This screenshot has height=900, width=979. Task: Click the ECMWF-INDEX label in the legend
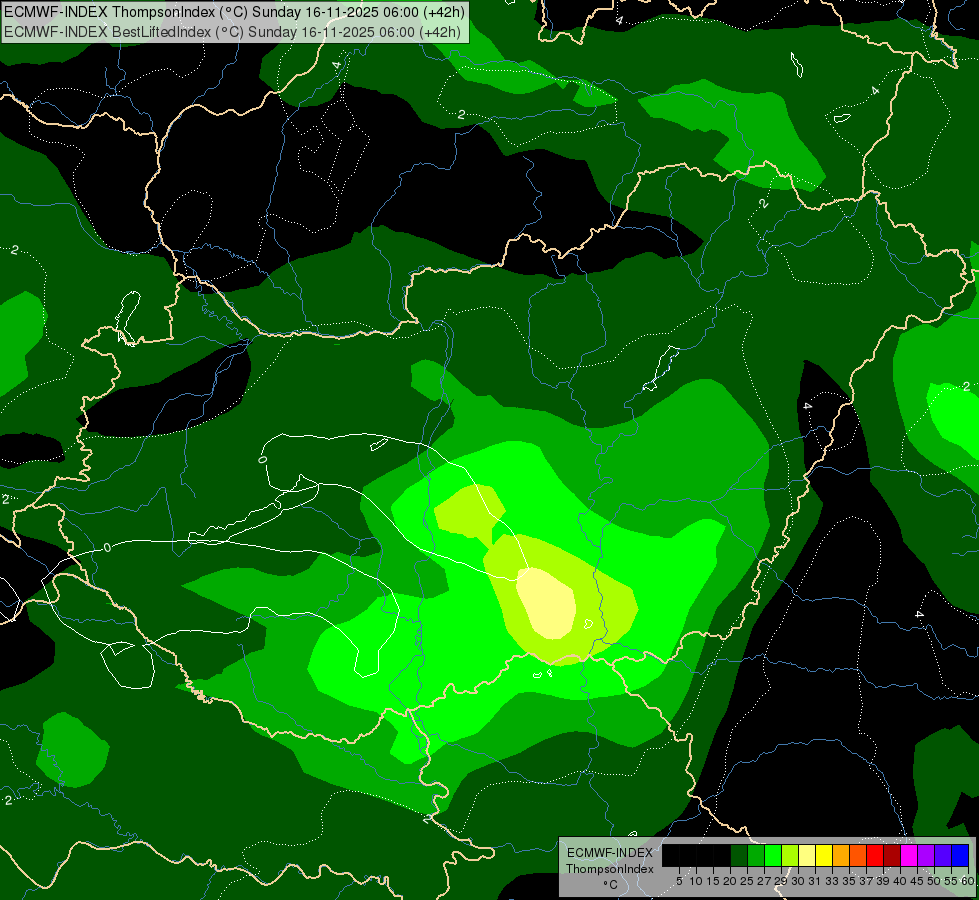click(x=610, y=853)
